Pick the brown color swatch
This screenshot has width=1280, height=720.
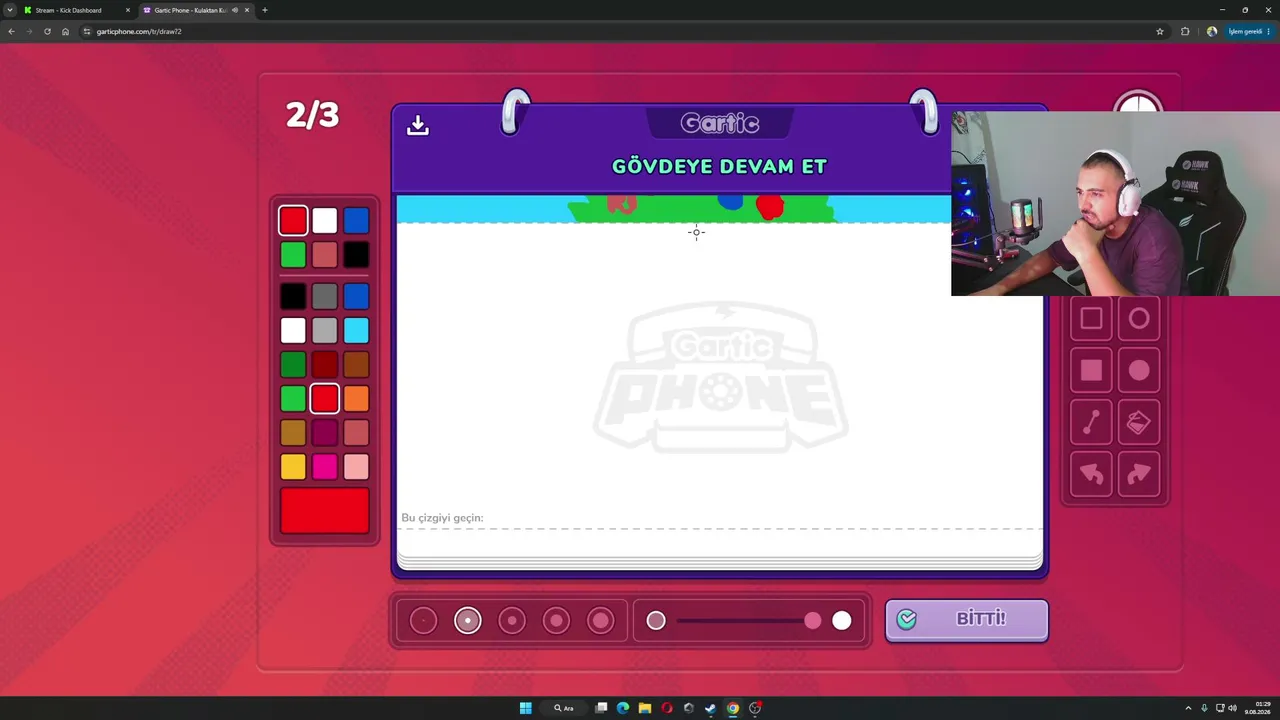point(356,365)
